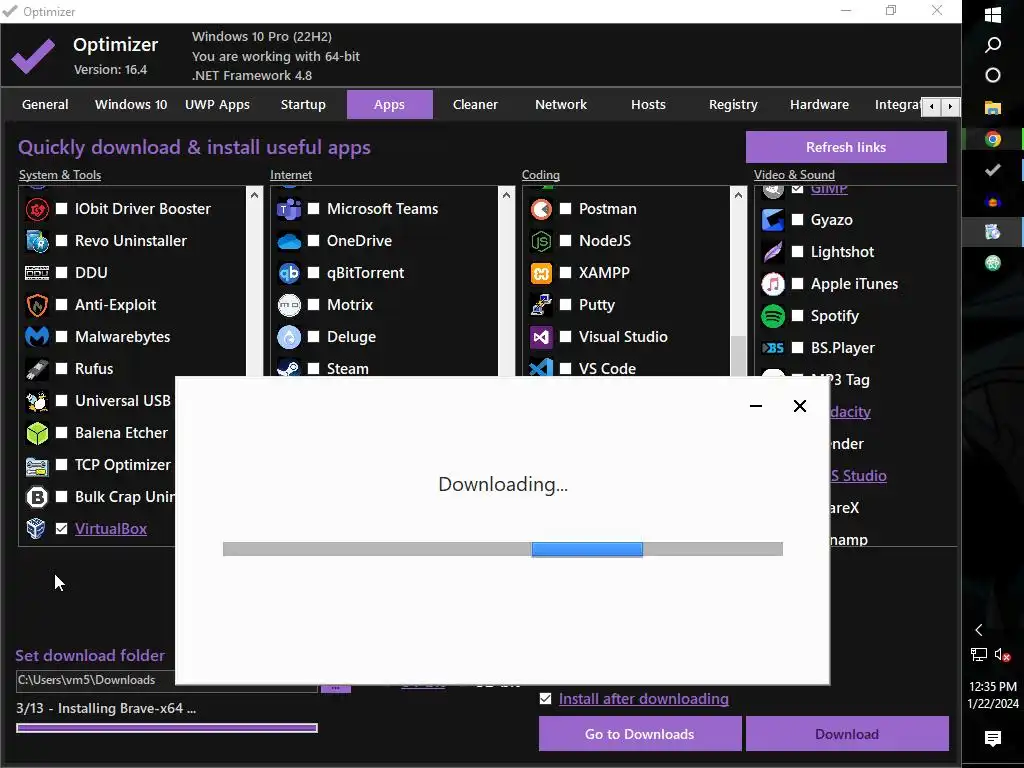Click the OneDrive cloud icon

click(289, 241)
